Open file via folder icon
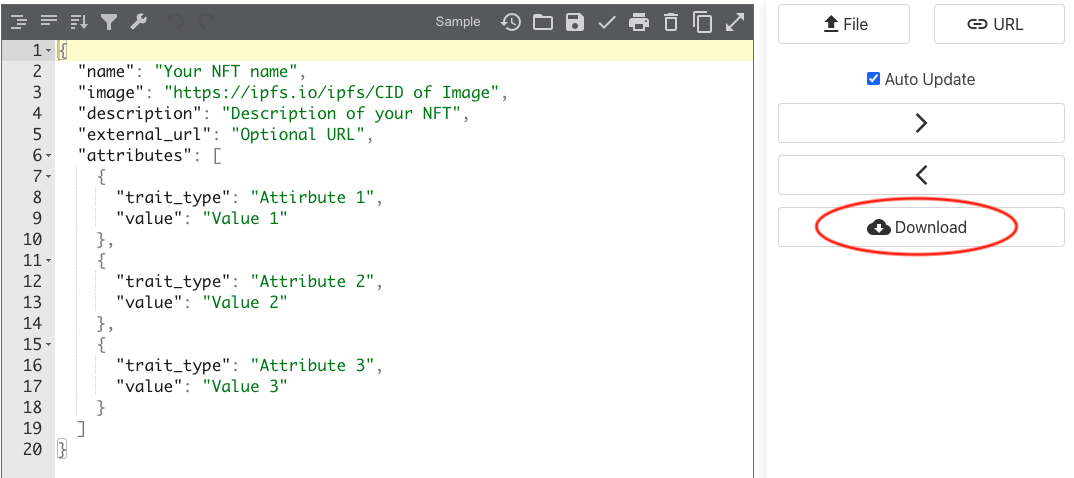The height and width of the screenshot is (478, 1074). (x=543, y=22)
